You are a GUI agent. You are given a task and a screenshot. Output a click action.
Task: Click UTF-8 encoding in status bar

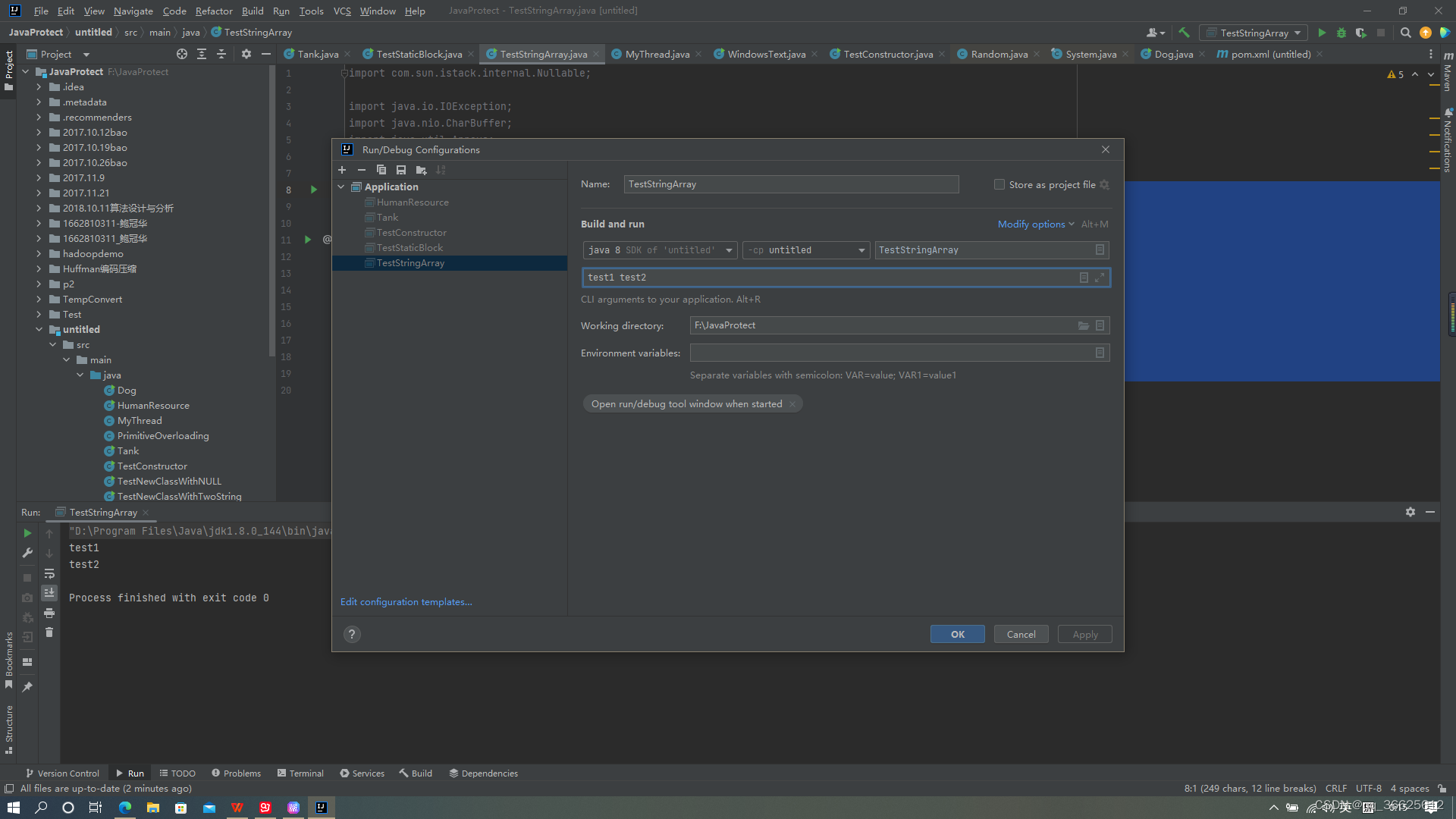[1369, 789]
